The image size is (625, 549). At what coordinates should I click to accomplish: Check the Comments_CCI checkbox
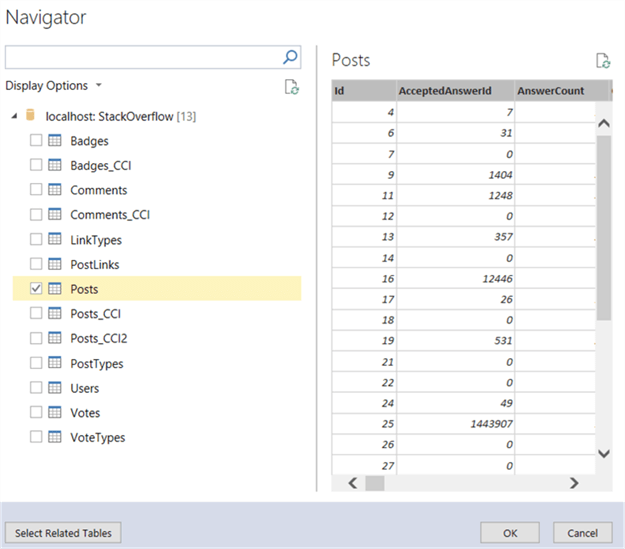(x=36, y=214)
